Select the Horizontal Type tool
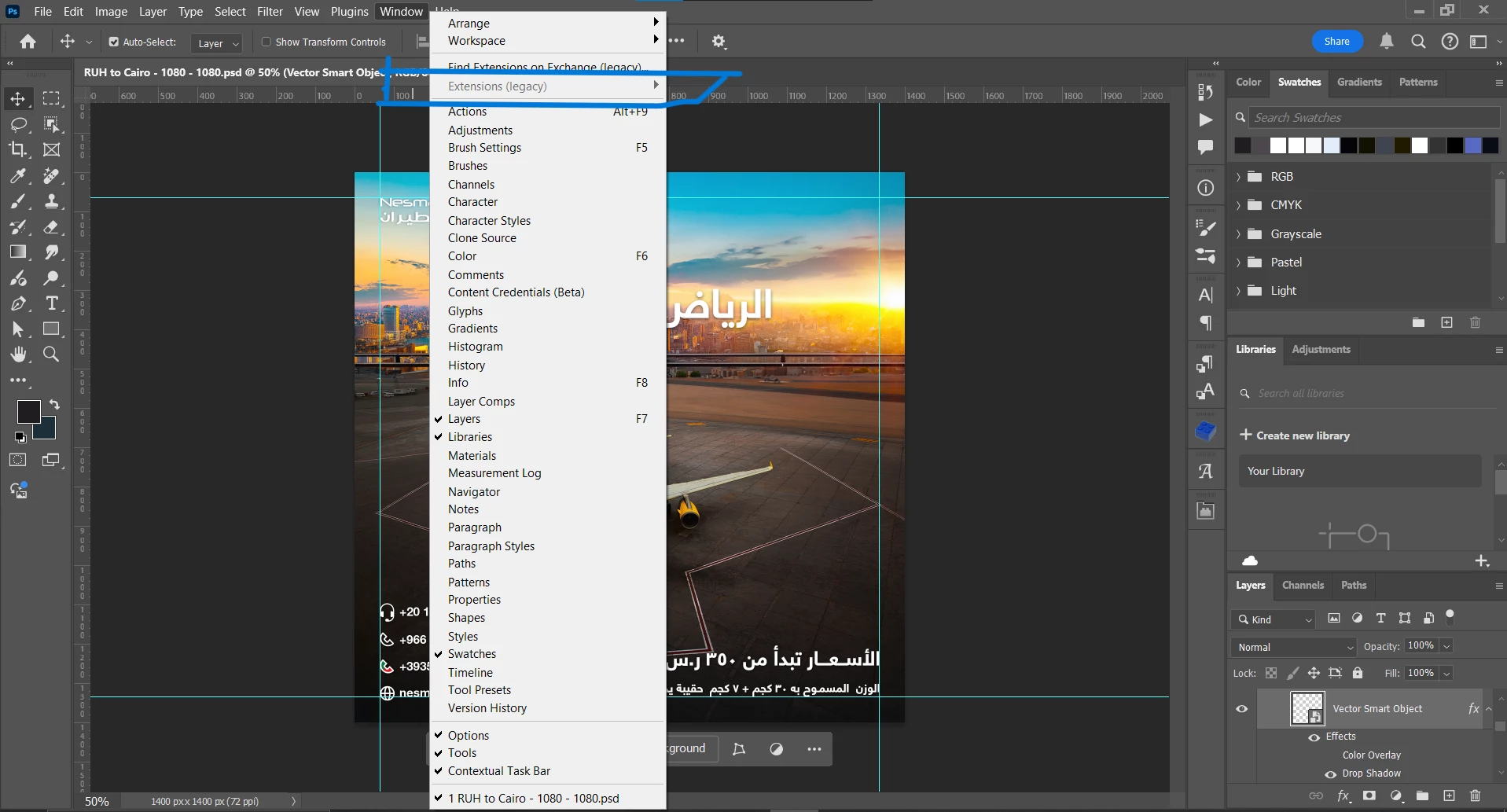Image resolution: width=1507 pixels, height=812 pixels. [x=51, y=303]
